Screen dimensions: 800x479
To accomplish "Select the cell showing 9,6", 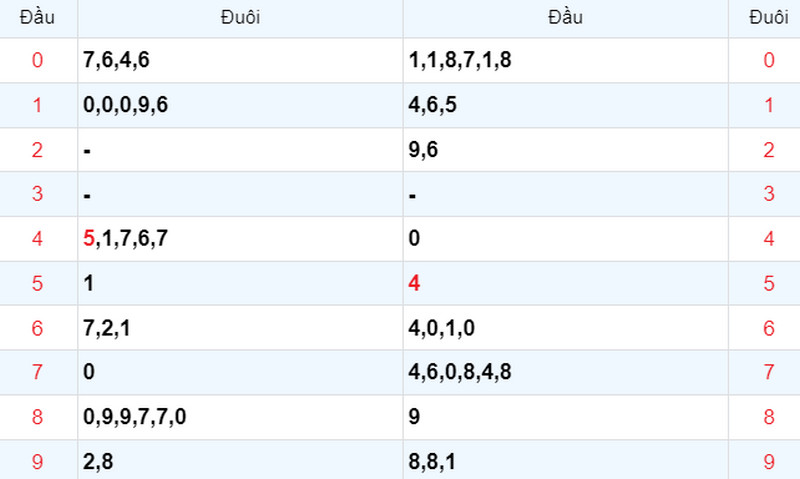I will (x=565, y=150).
